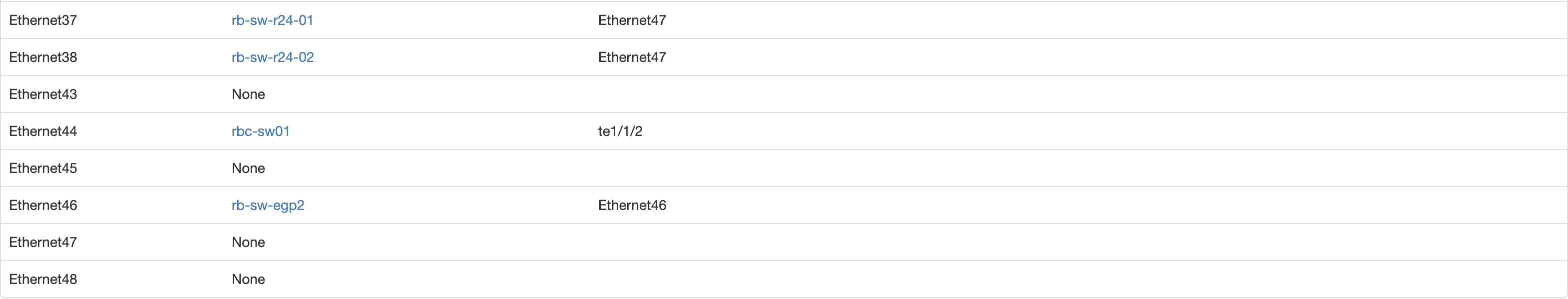Image resolution: width=1568 pixels, height=299 pixels.
Task: Select the Ethernet38 interface row
Action: point(43,57)
